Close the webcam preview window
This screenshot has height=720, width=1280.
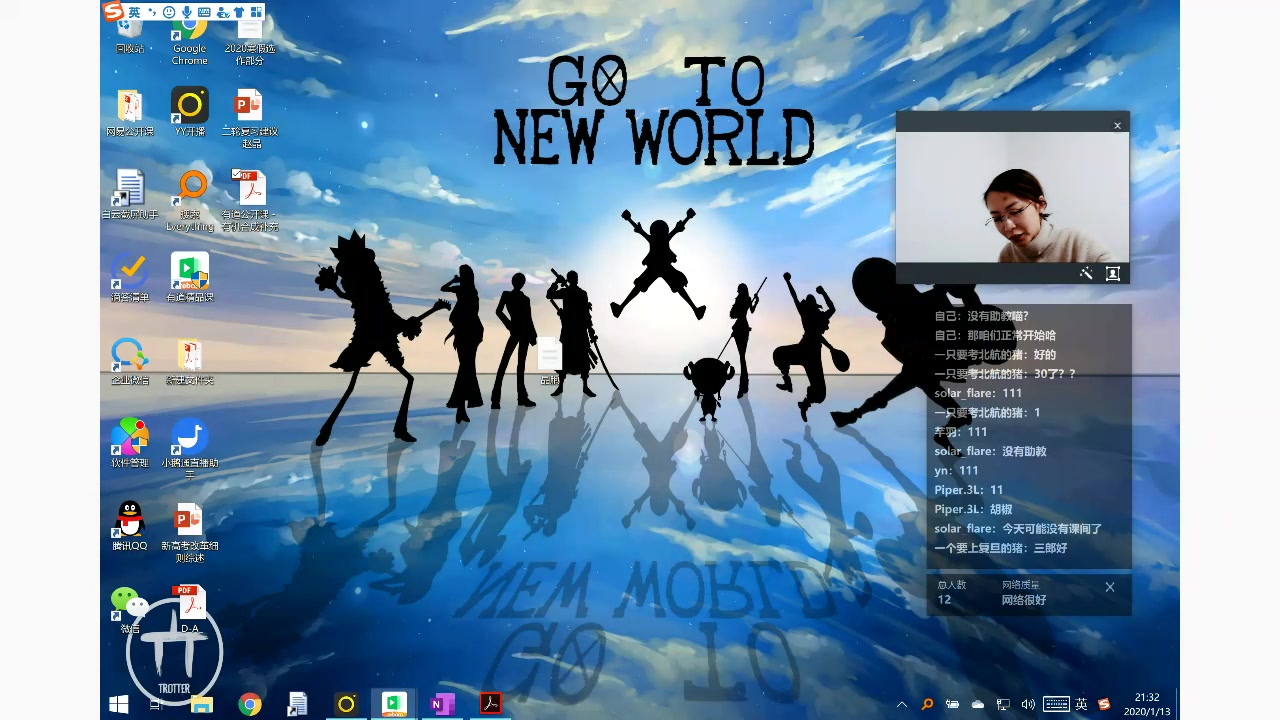1117,125
